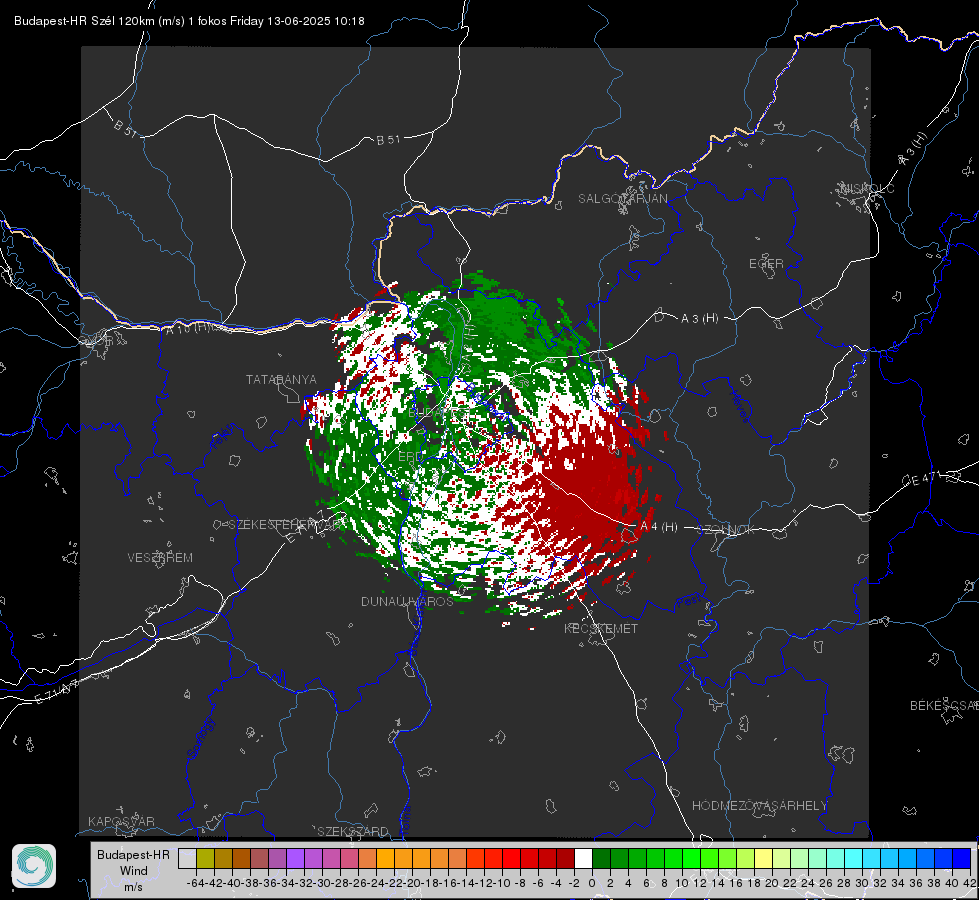
Task: Click the radar title text with date 13-06-2025
Action: tap(189, 21)
